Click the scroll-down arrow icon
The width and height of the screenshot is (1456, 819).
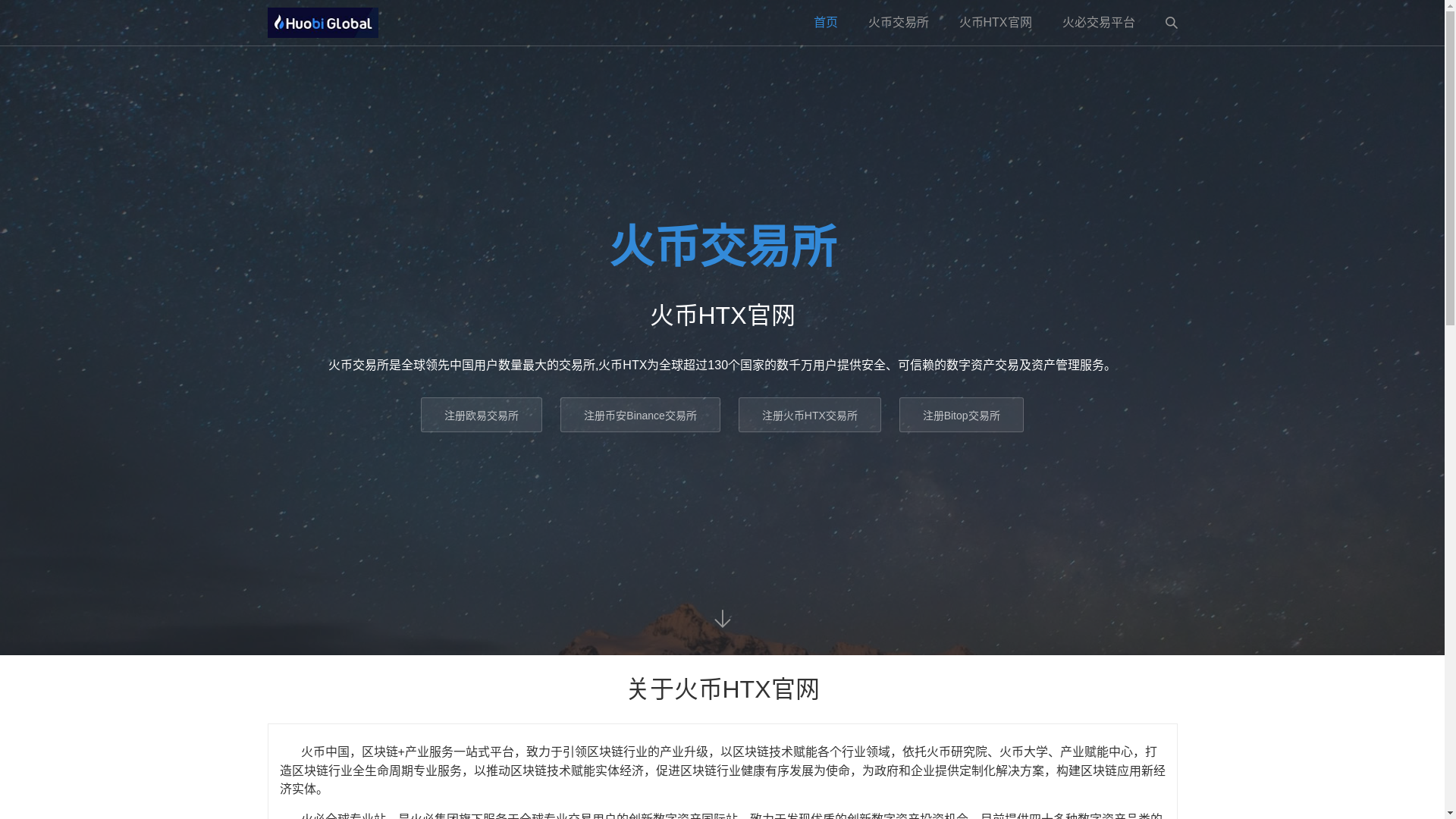point(722,619)
